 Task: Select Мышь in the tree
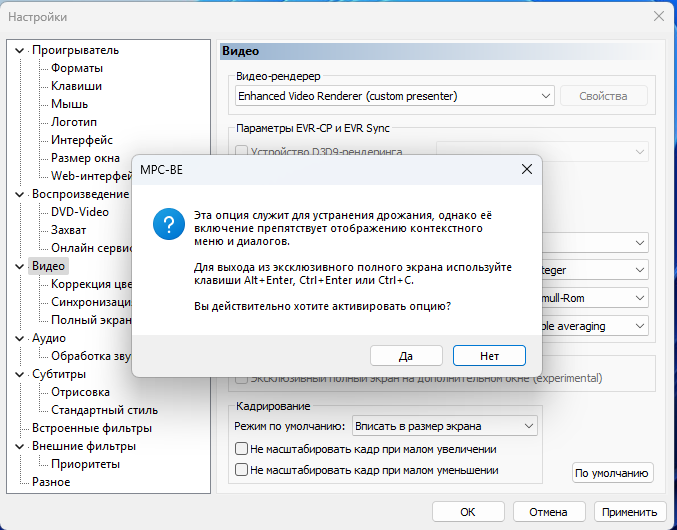click(70, 104)
